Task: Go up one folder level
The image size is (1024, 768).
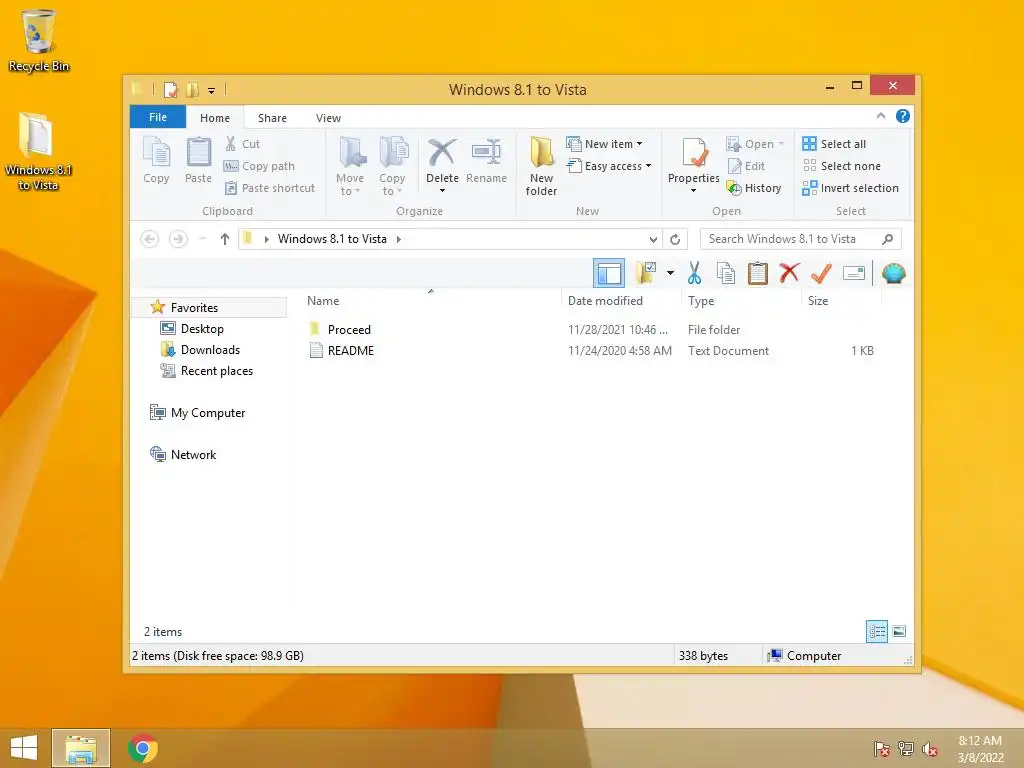Action: click(225, 239)
